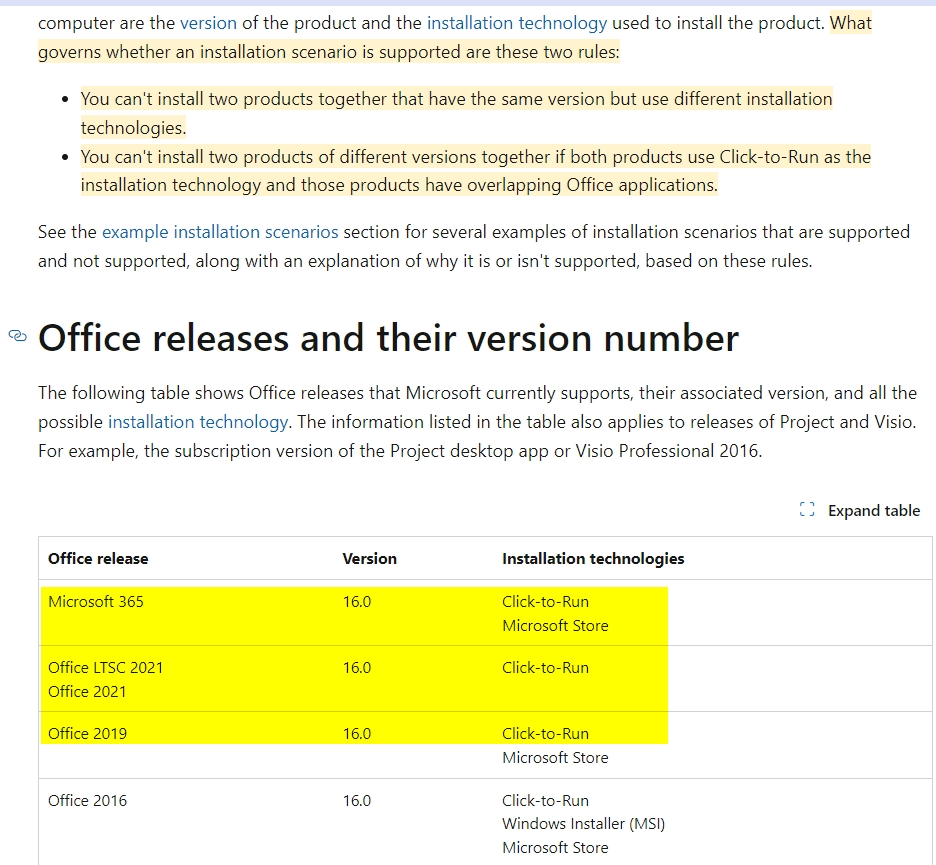
Task: Click 'Microsoft Store' in the Office 2019 row
Action: [555, 758]
